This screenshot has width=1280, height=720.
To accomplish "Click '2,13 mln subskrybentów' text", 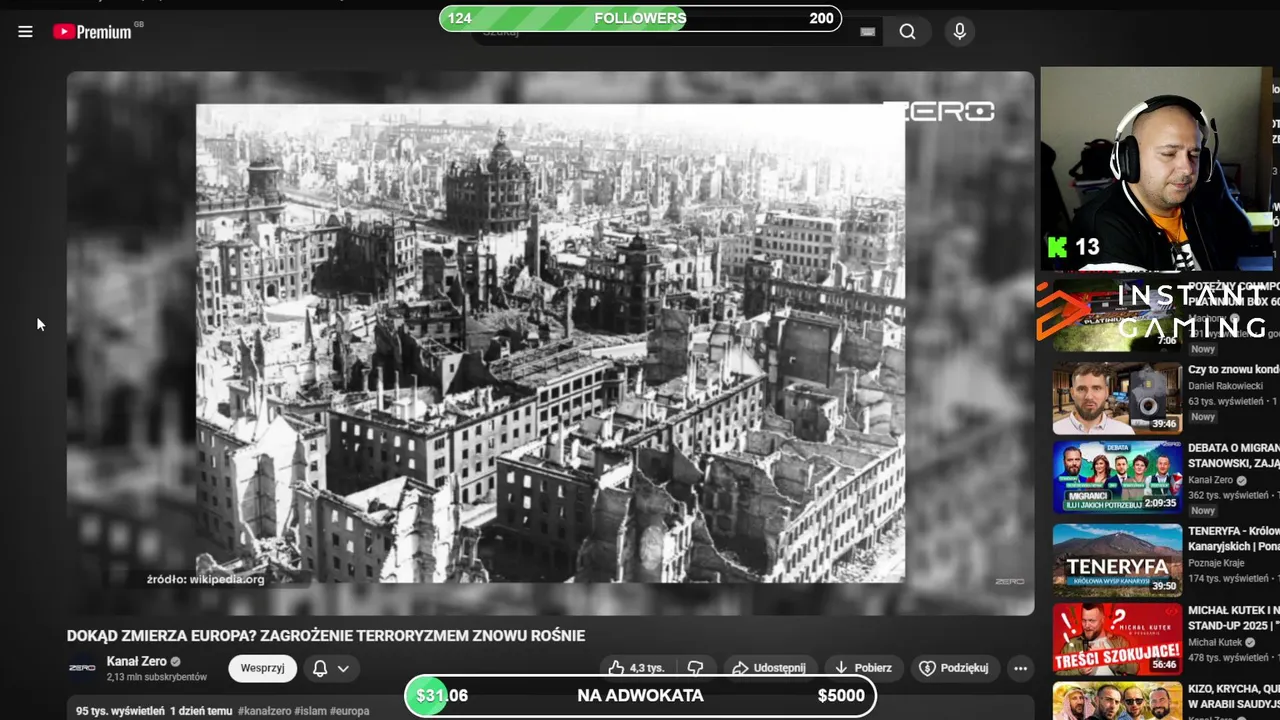I will point(157,677).
